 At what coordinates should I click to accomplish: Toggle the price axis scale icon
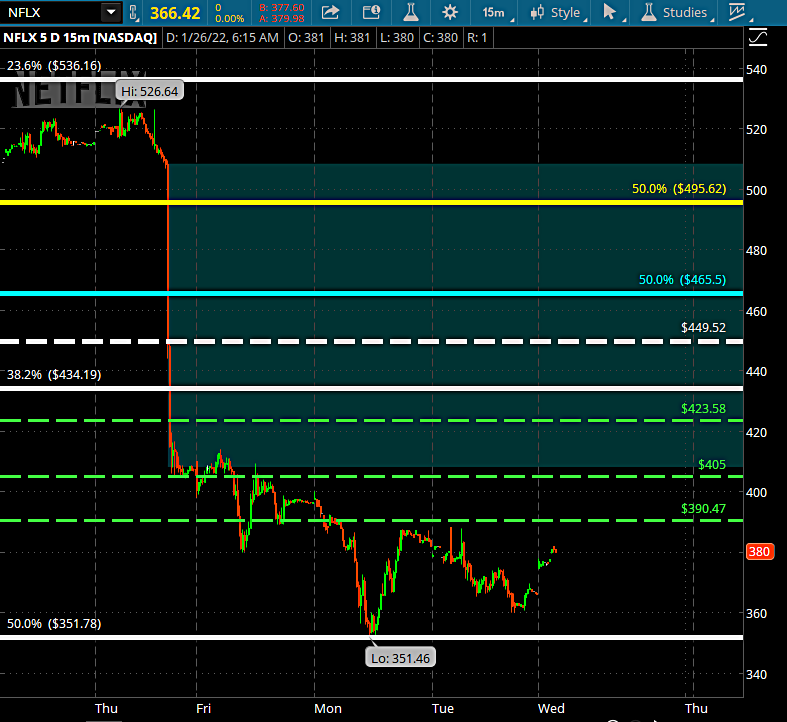(757, 38)
